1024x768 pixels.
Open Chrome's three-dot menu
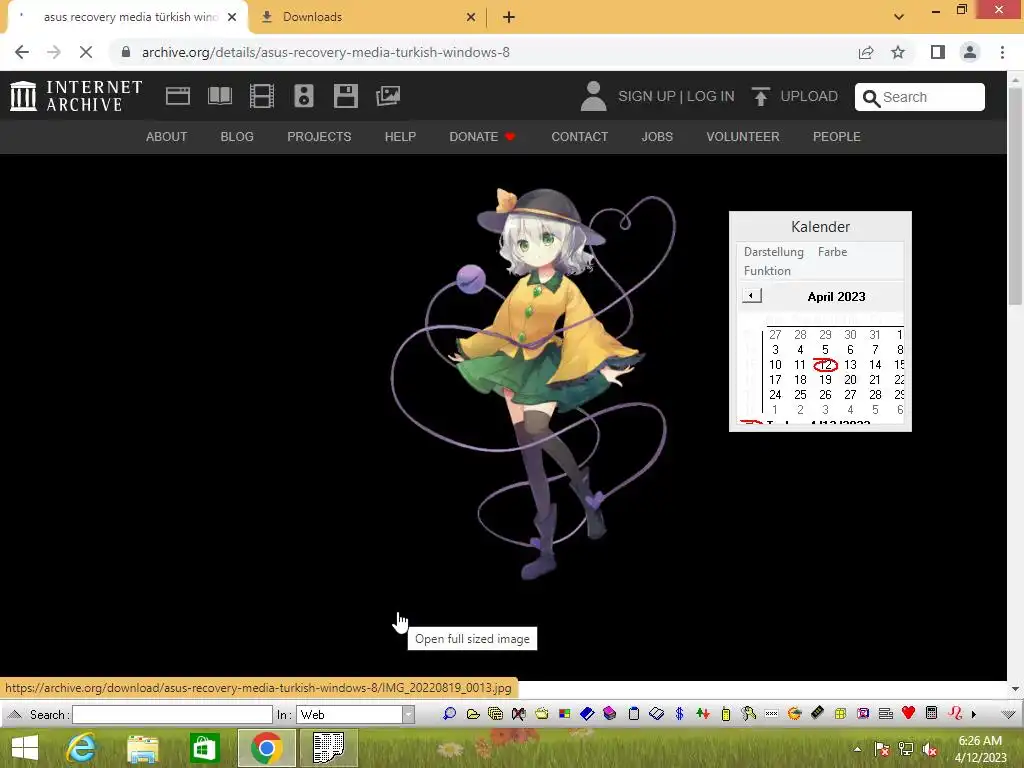click(x=1002, y=52)
